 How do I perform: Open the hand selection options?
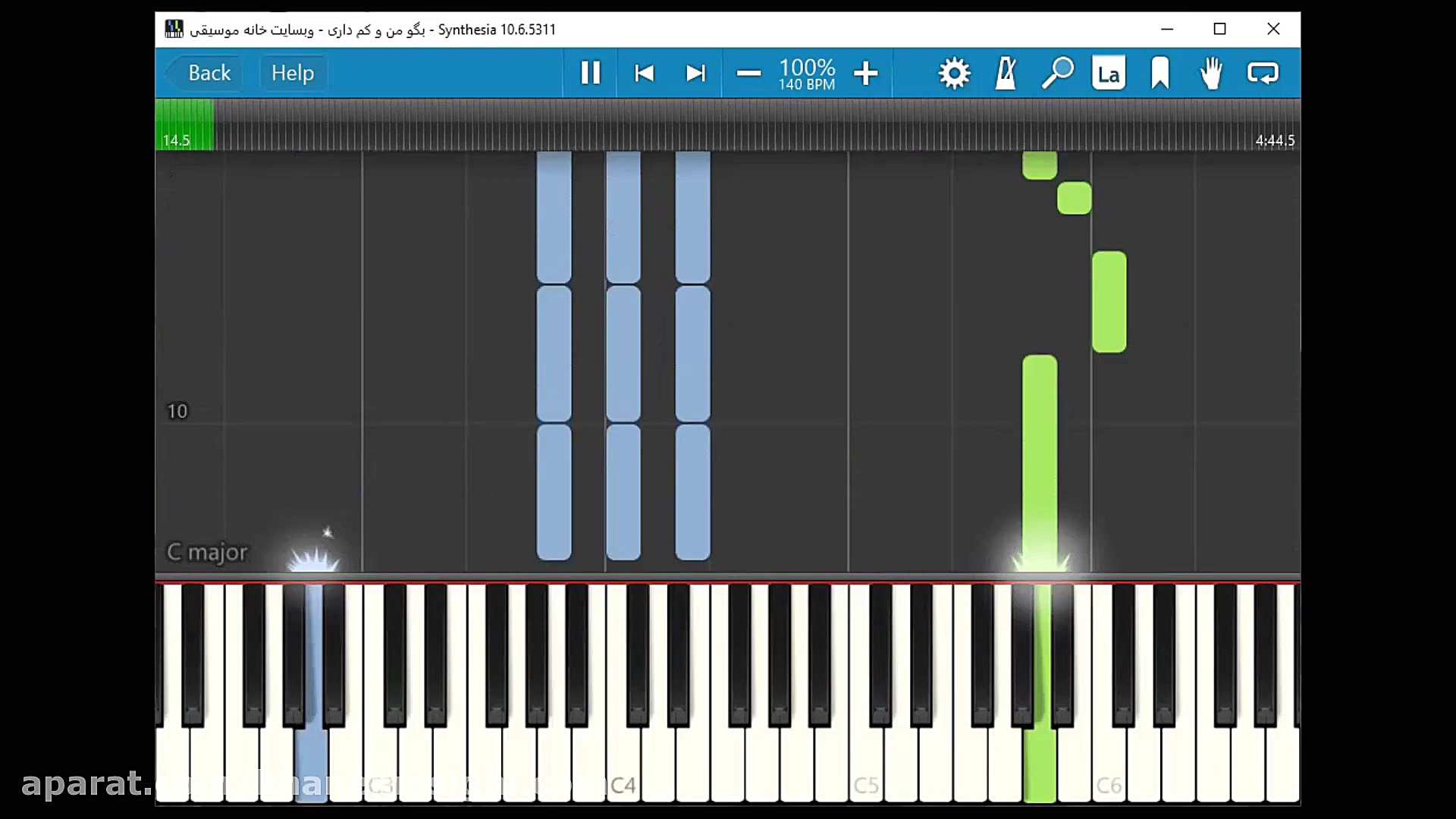point(1211,74)
